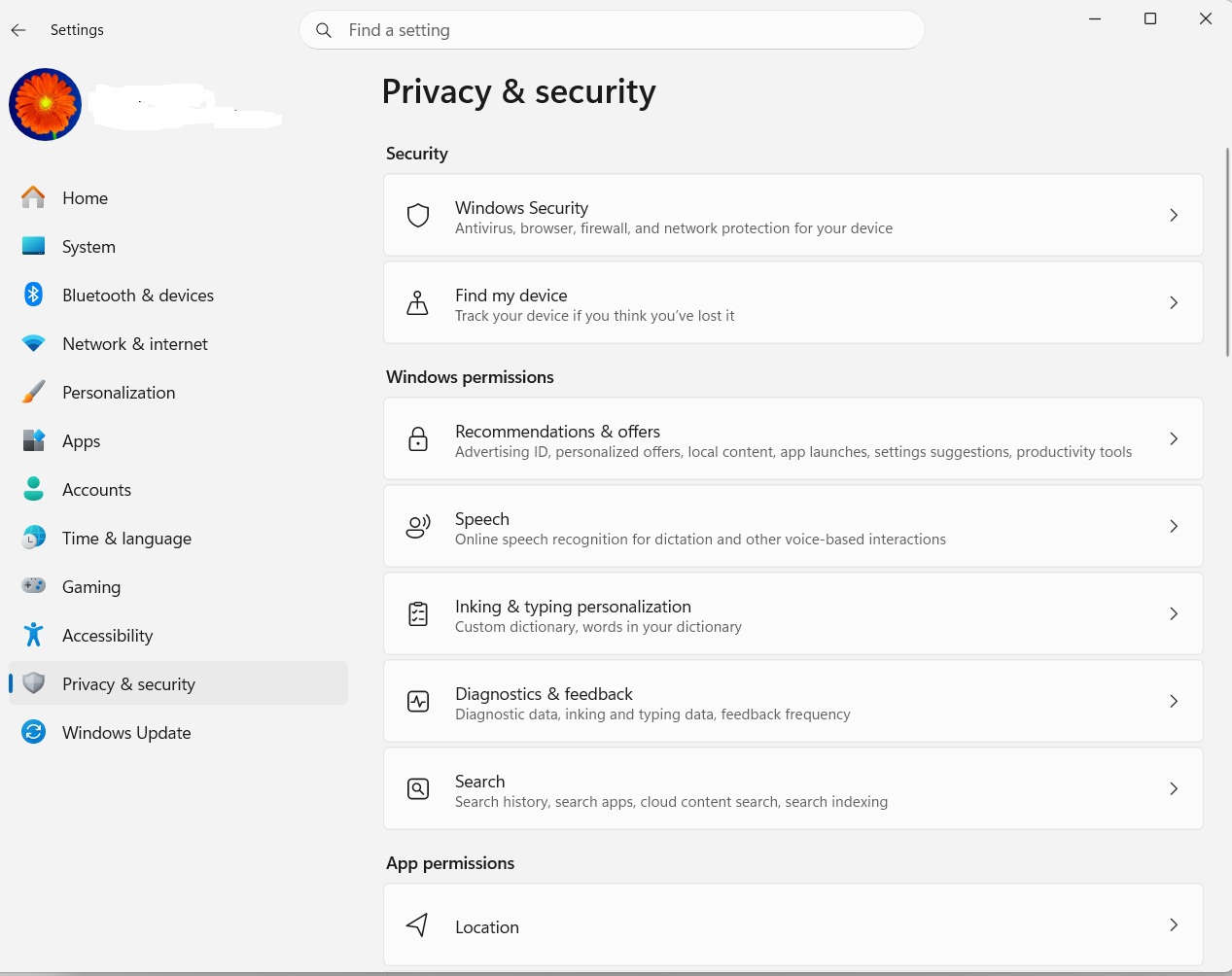Click the Windows Security shield icon
Image resolution: width=1232 pixels, height=976 pixels.
[x=418, y=216]
